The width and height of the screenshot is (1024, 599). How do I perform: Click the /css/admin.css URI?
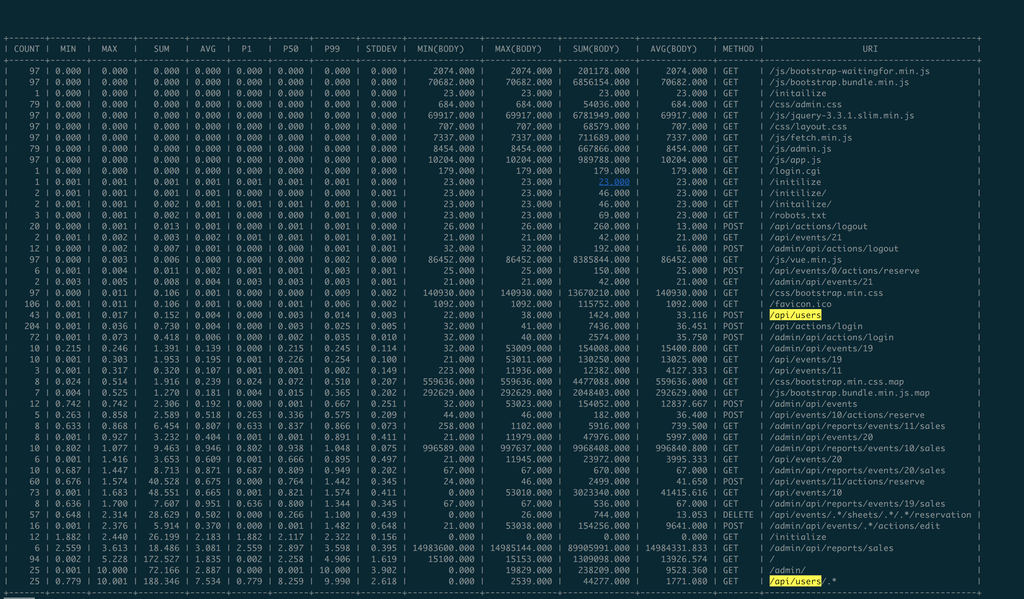pos(805,105)
